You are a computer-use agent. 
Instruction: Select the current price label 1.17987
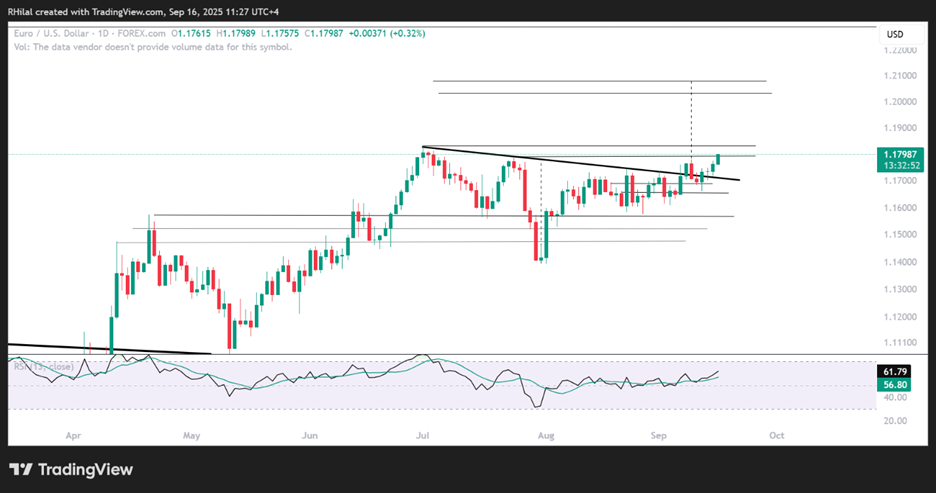pos(895,154)
